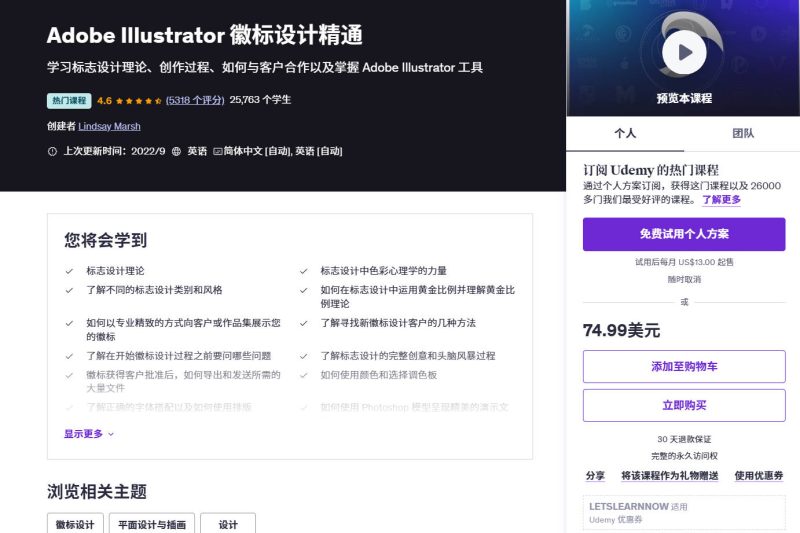Viewport: 800px width, 533px height.
Task: Gift the course via 将该课程作为礼物赠送
Action: point(669,475)
